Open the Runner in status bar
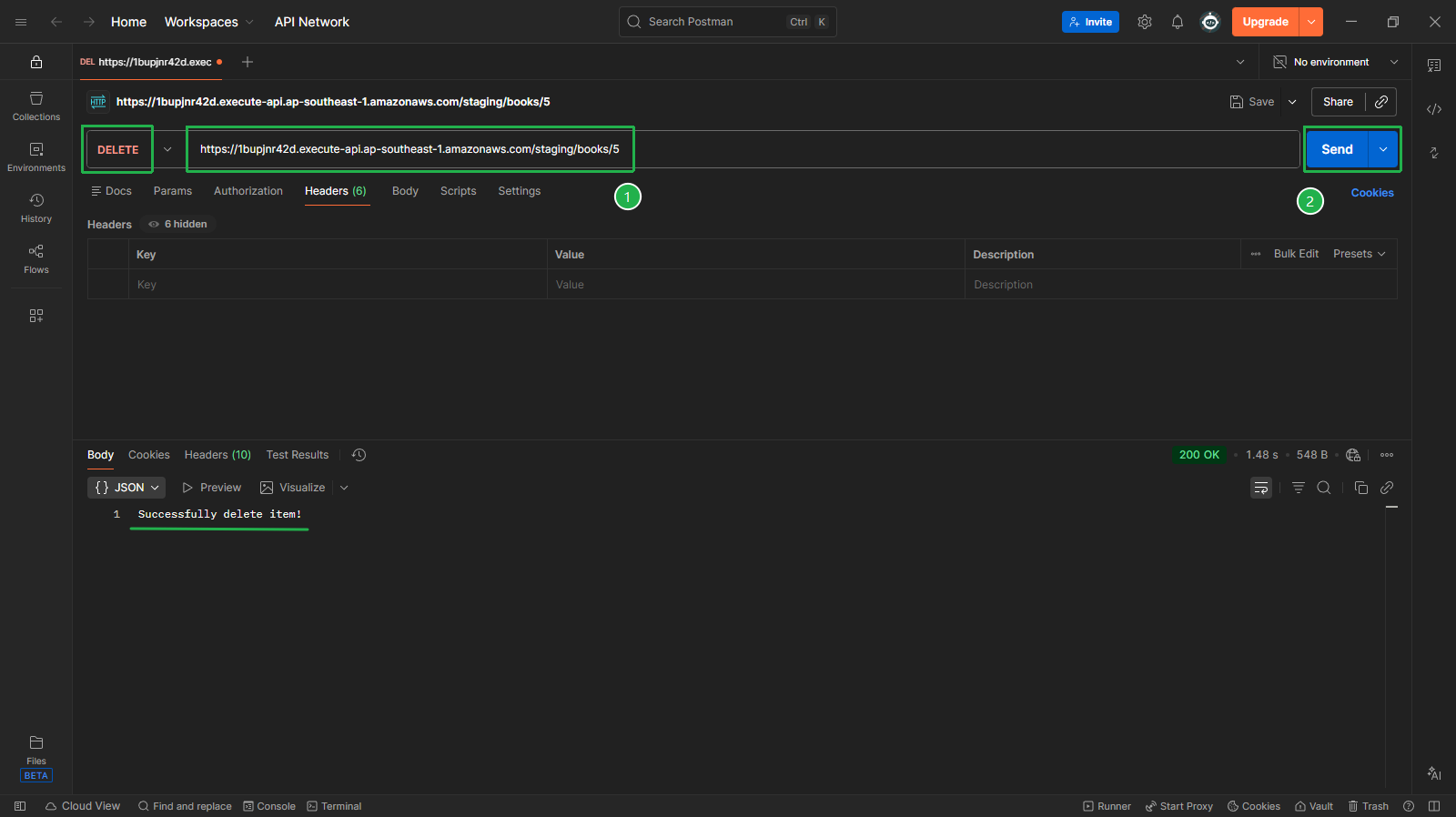Screen dimensions: 1456x817 1107,806
